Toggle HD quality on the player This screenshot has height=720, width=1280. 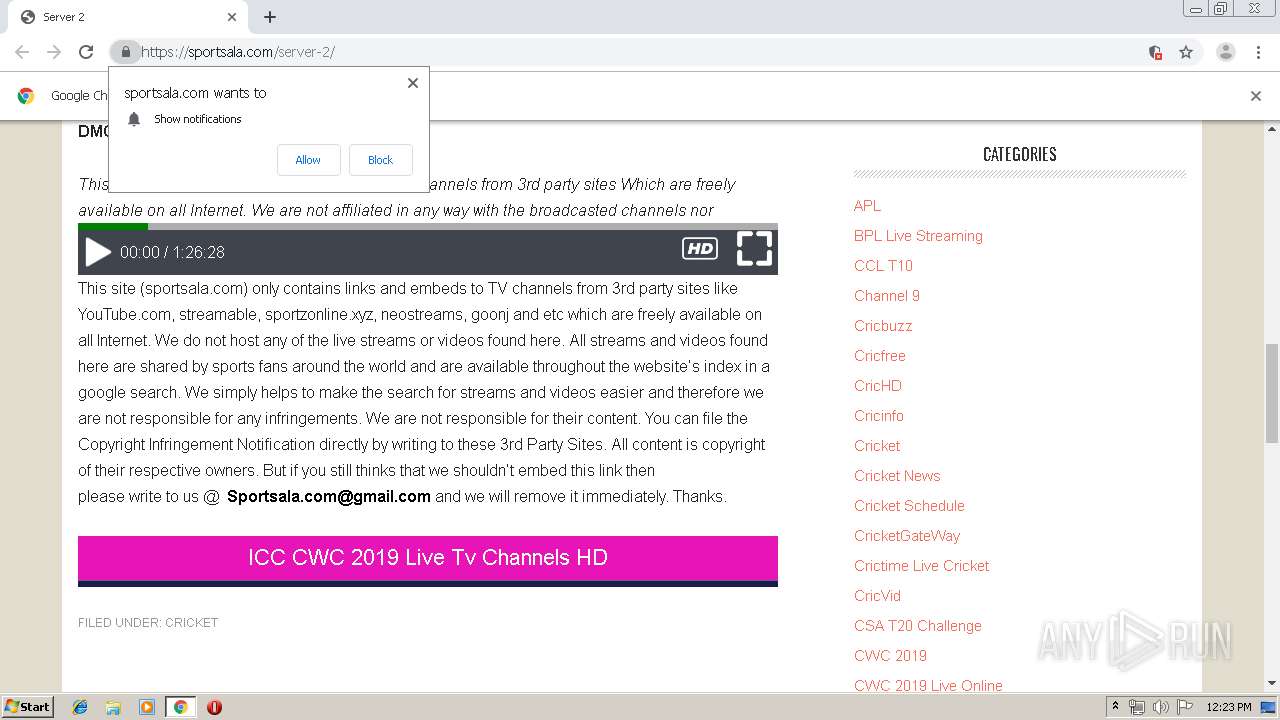point(700,249)
